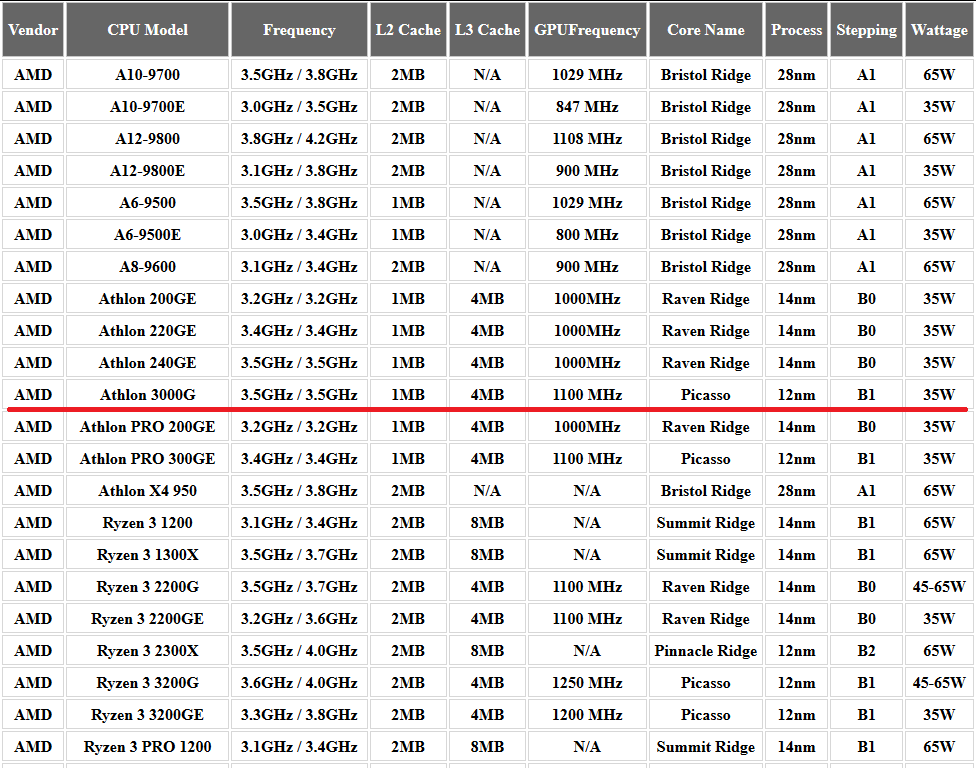Select the Stepping column header
Viewport: 976px width, 768px height.
tap(866, 29)
